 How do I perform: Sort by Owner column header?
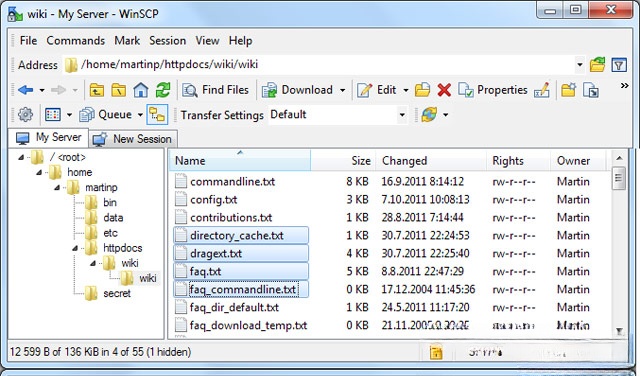click(579, 160)
